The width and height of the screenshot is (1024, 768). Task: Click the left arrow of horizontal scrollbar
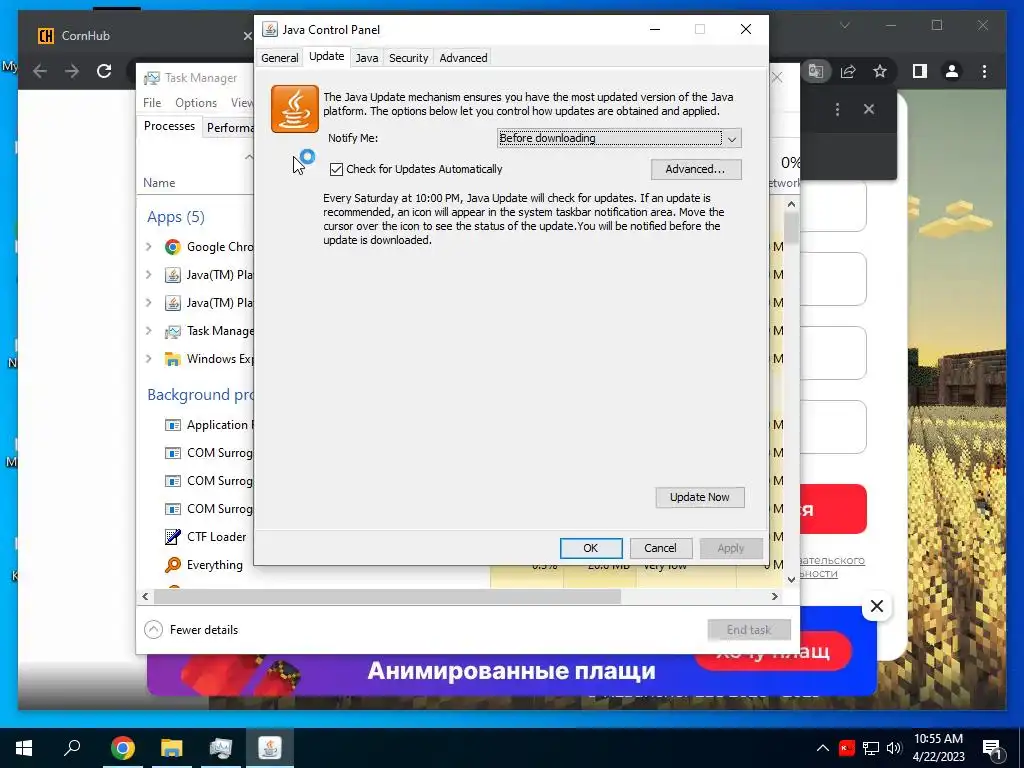pyautogui.click(x=145, y=596)
